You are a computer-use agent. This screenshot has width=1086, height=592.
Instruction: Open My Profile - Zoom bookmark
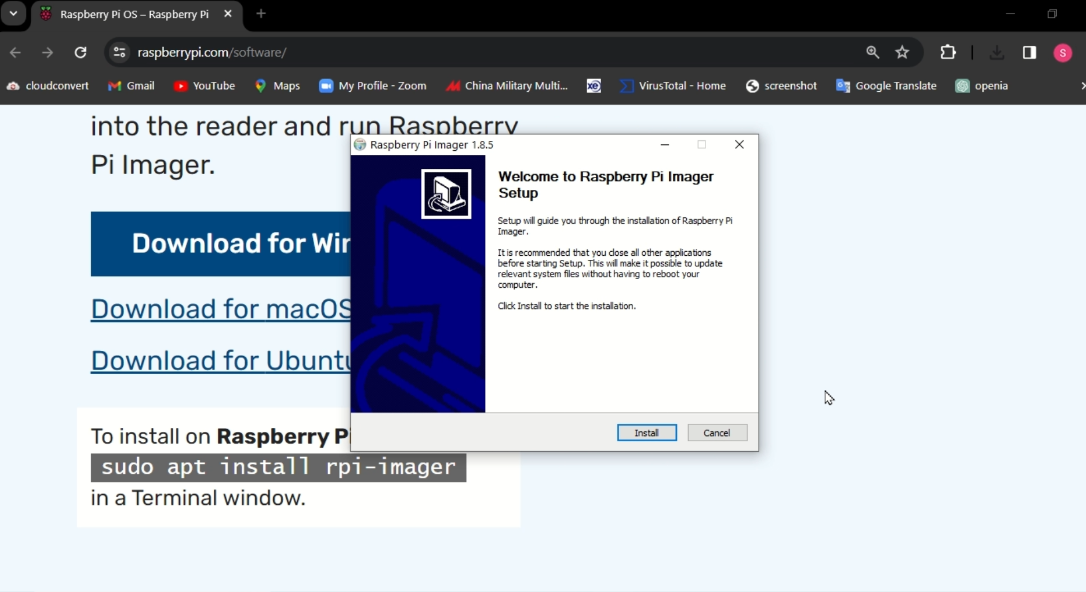(373, 86)
